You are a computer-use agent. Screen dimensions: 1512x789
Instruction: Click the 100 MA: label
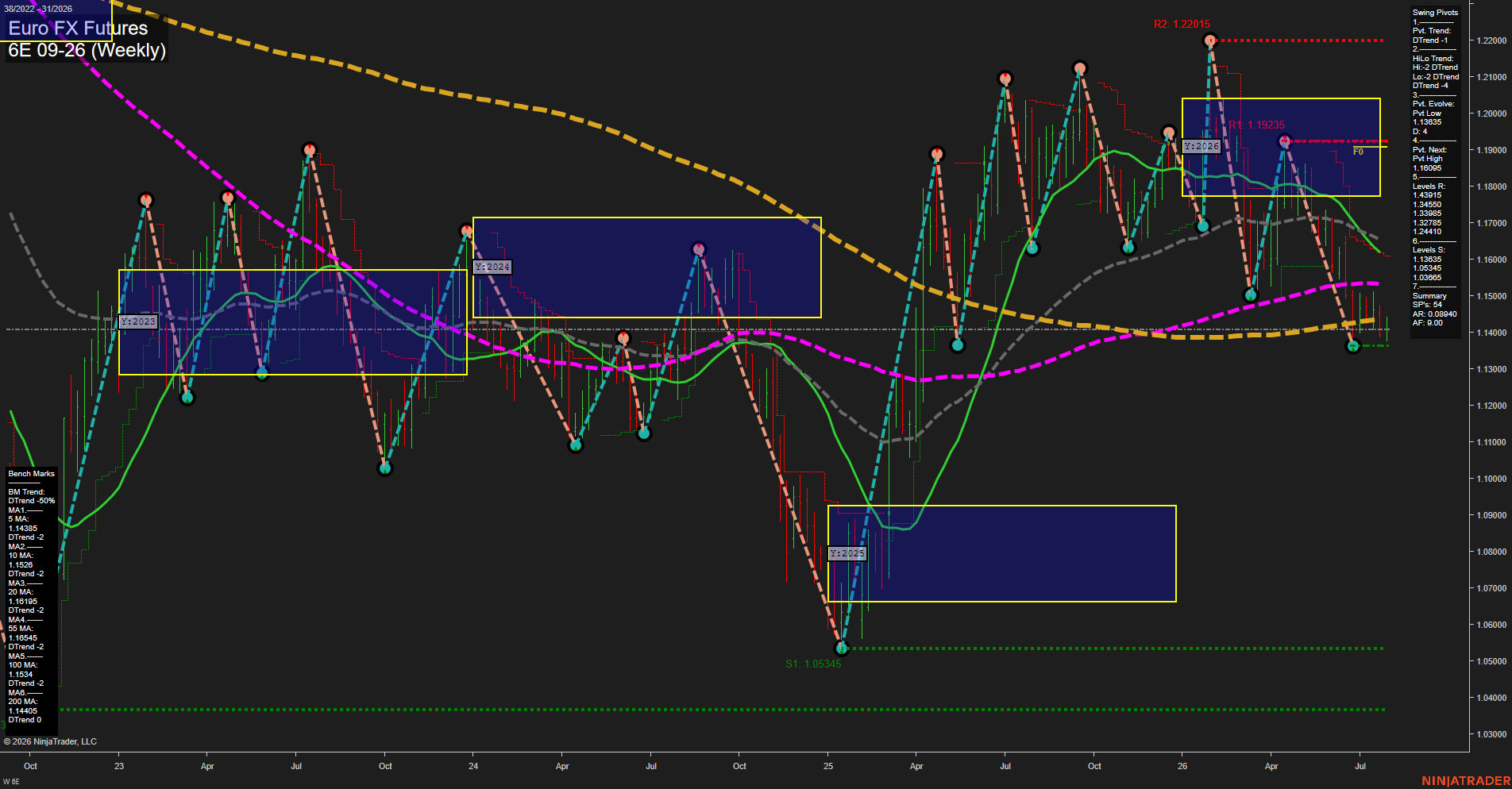[23, 665]
